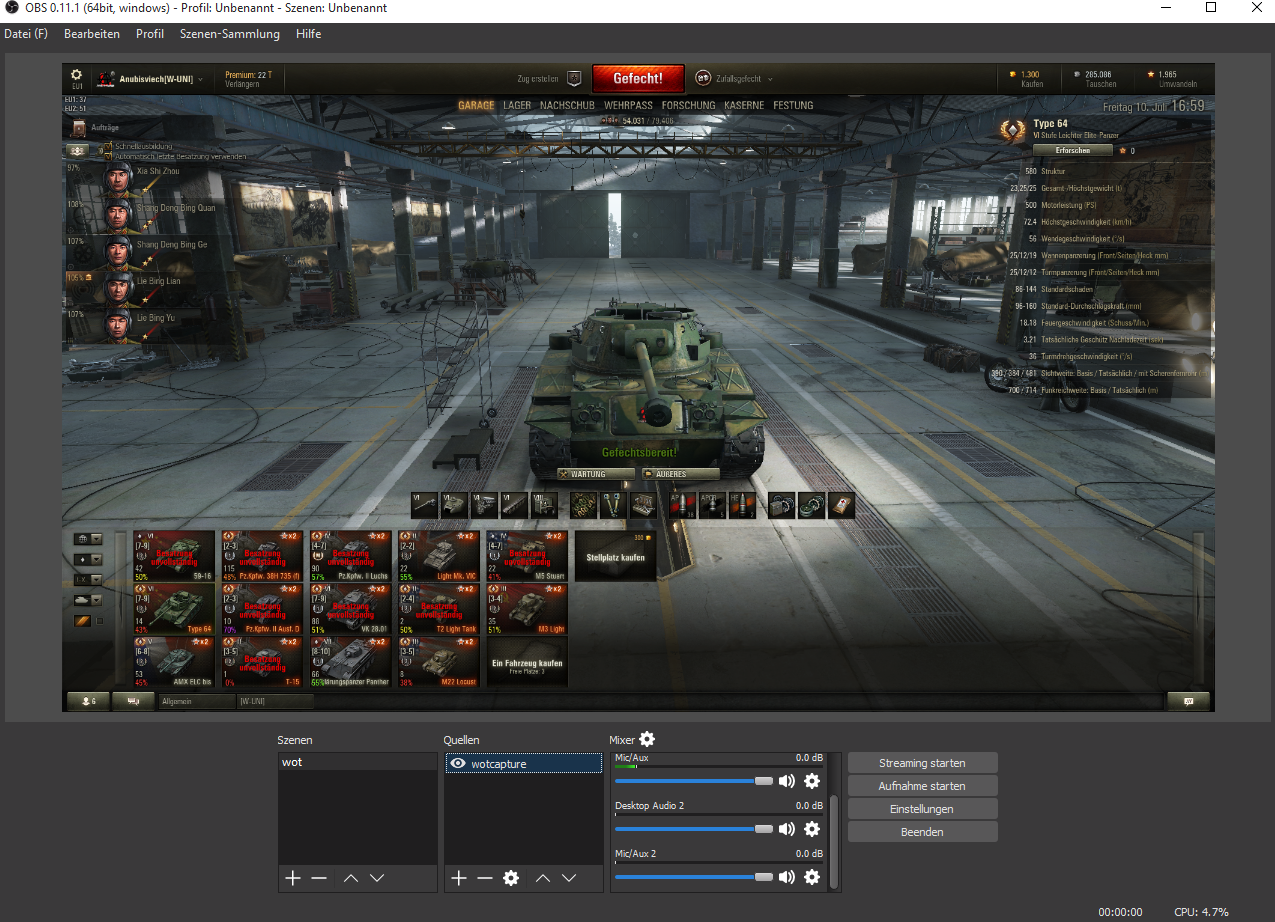Switch to KASERNE tab in game preview
Viewport: 1275px width, 922px height.
point(744,105)
